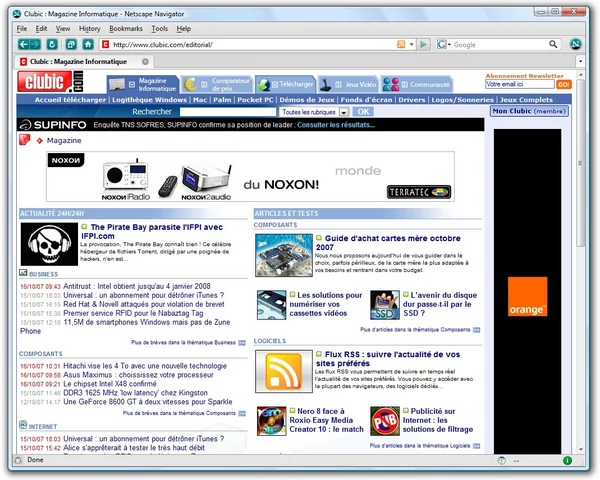The height and width of the screenshot is (480, 600).
Task: Open the History menu
Action: coord(90,29)
